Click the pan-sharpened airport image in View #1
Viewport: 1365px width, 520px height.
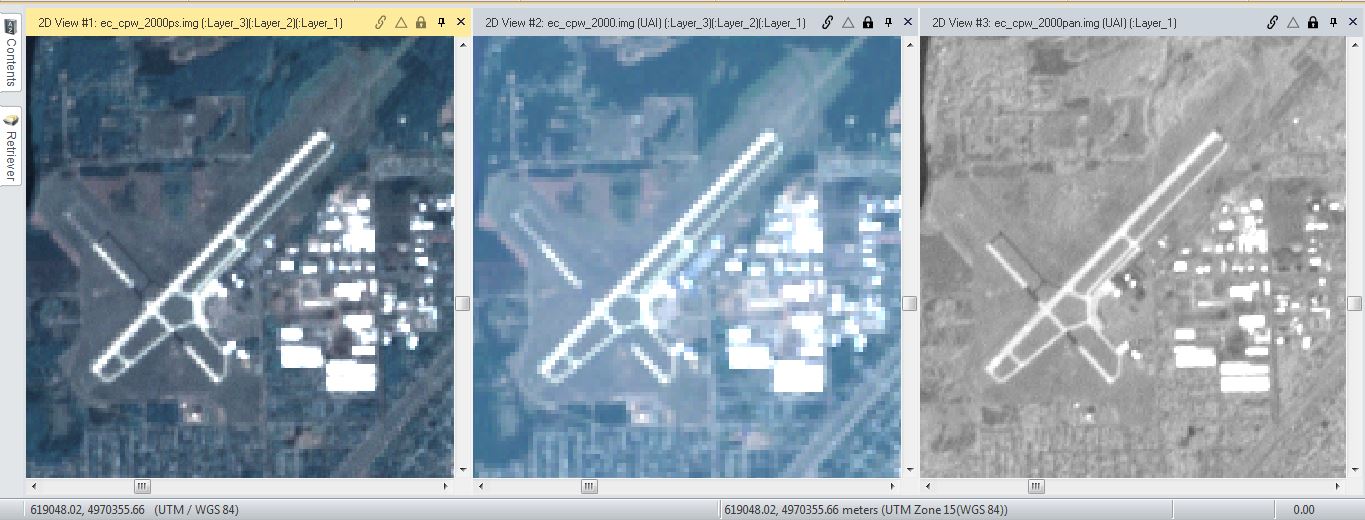(240, 257)
